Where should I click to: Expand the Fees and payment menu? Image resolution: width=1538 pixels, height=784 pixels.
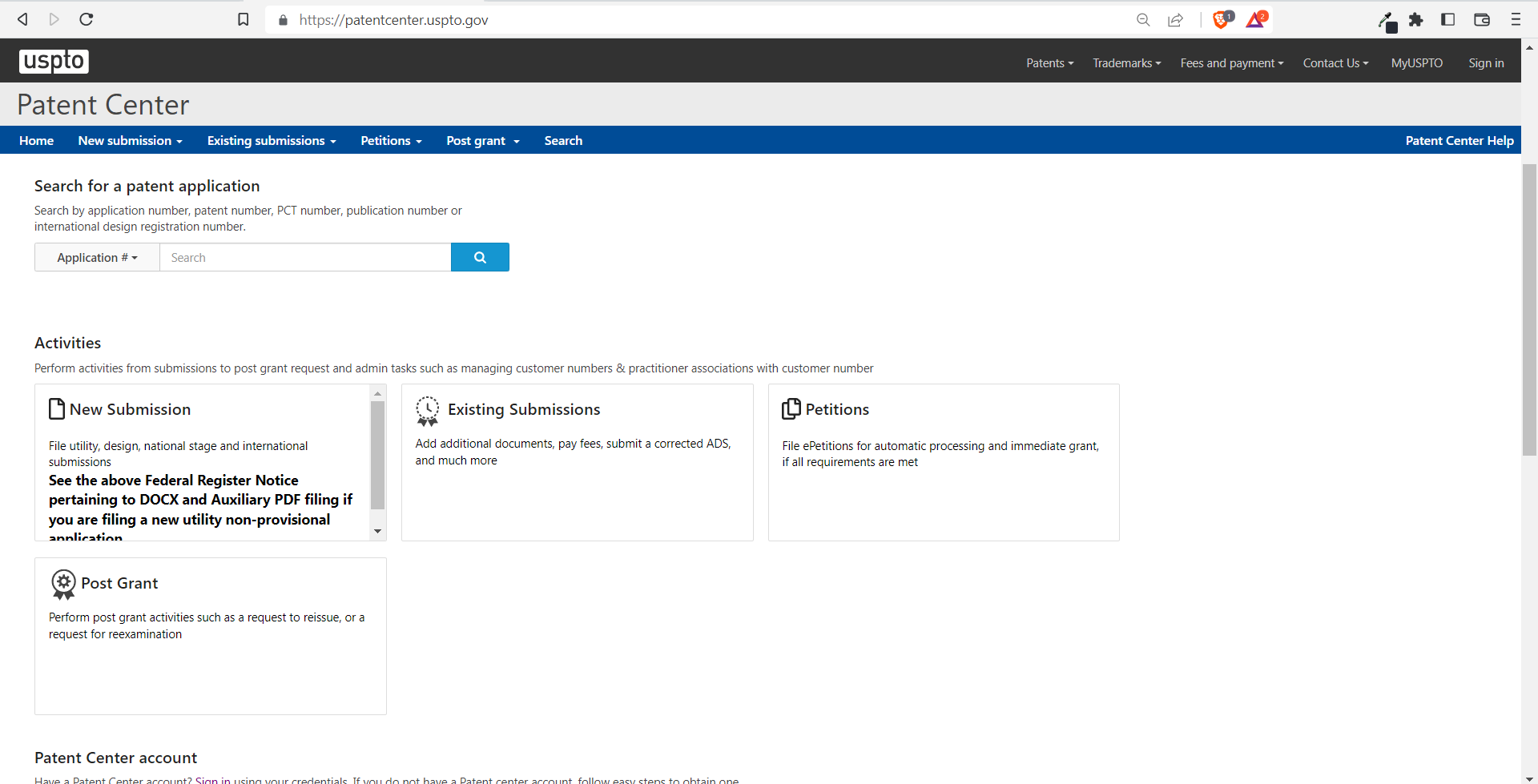pos(1231,62)
